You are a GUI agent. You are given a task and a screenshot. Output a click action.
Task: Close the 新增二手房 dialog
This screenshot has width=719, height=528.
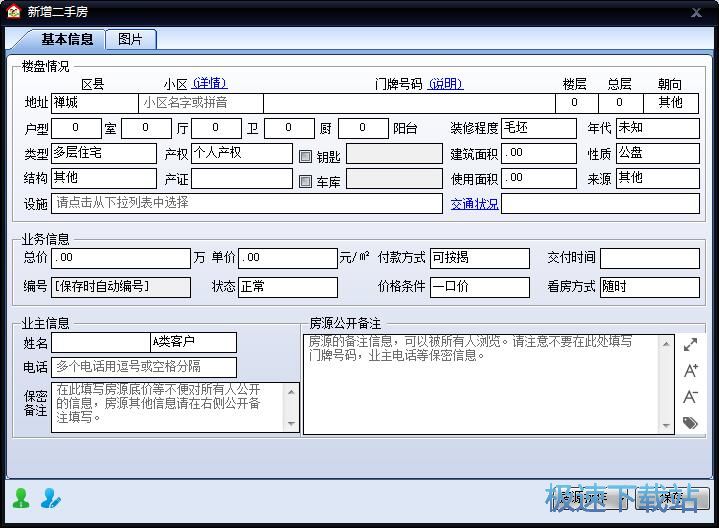click(696, 12)
